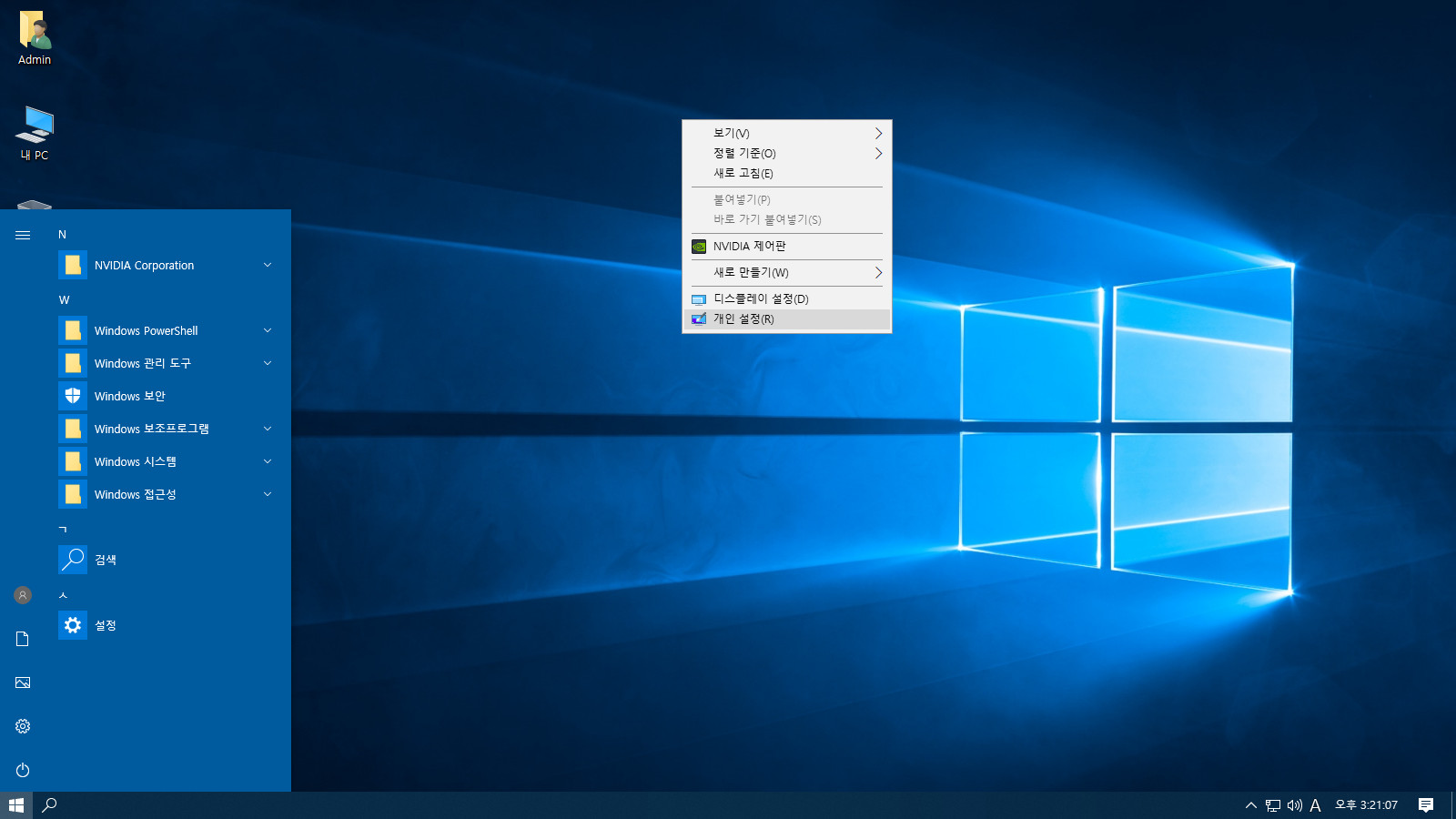Click the Windows PowerShell folder icon
Viewport: 1456px width, 819px height.
73,330
